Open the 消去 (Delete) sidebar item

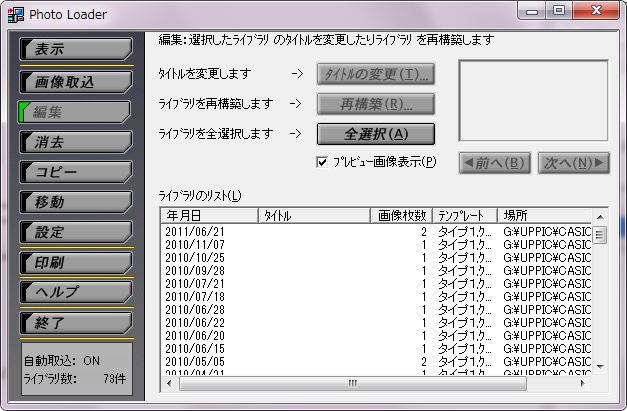[x=76, y=141]
